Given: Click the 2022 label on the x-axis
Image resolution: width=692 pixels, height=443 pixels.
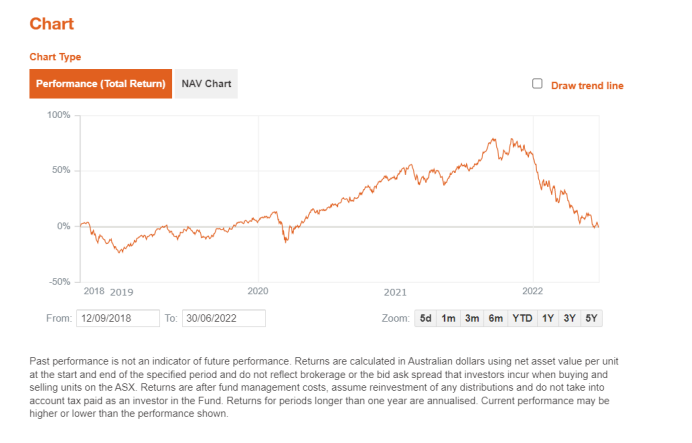Looking at the screenshot, I should pos(533,291).
